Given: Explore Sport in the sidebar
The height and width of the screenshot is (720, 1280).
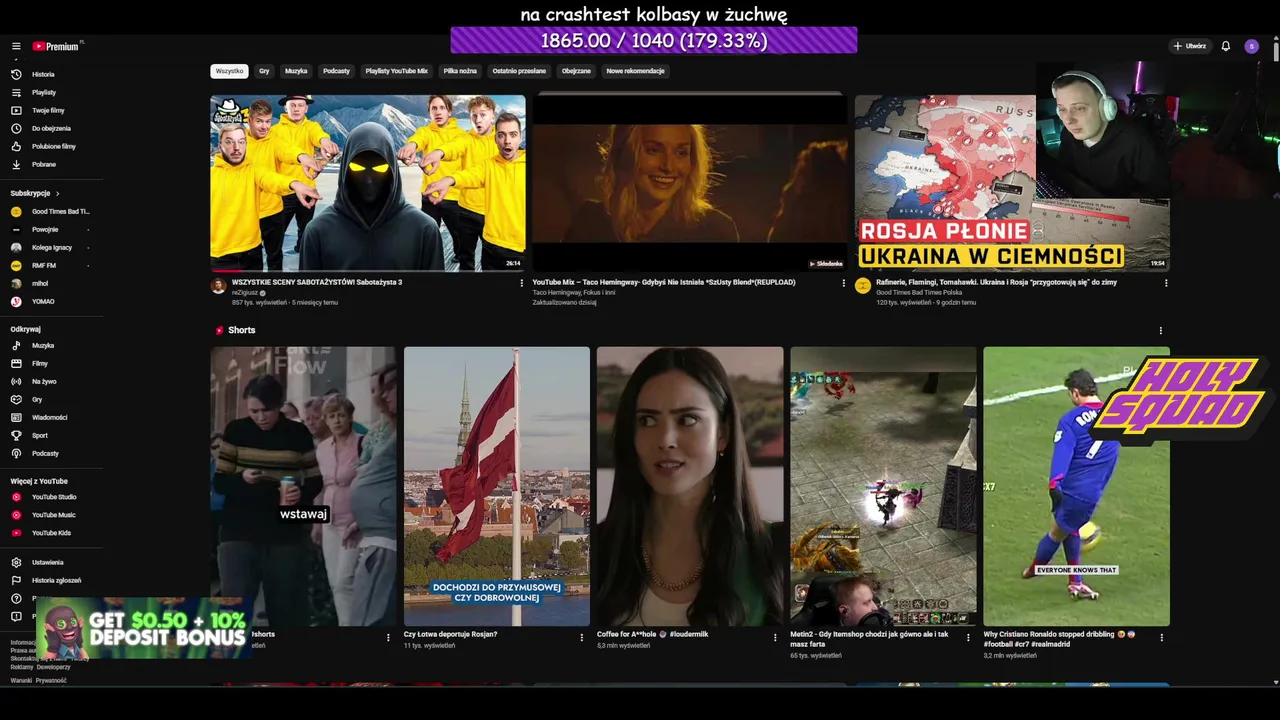Looking at the screenshot, I should pyautogui.click(x=40, y=435).
